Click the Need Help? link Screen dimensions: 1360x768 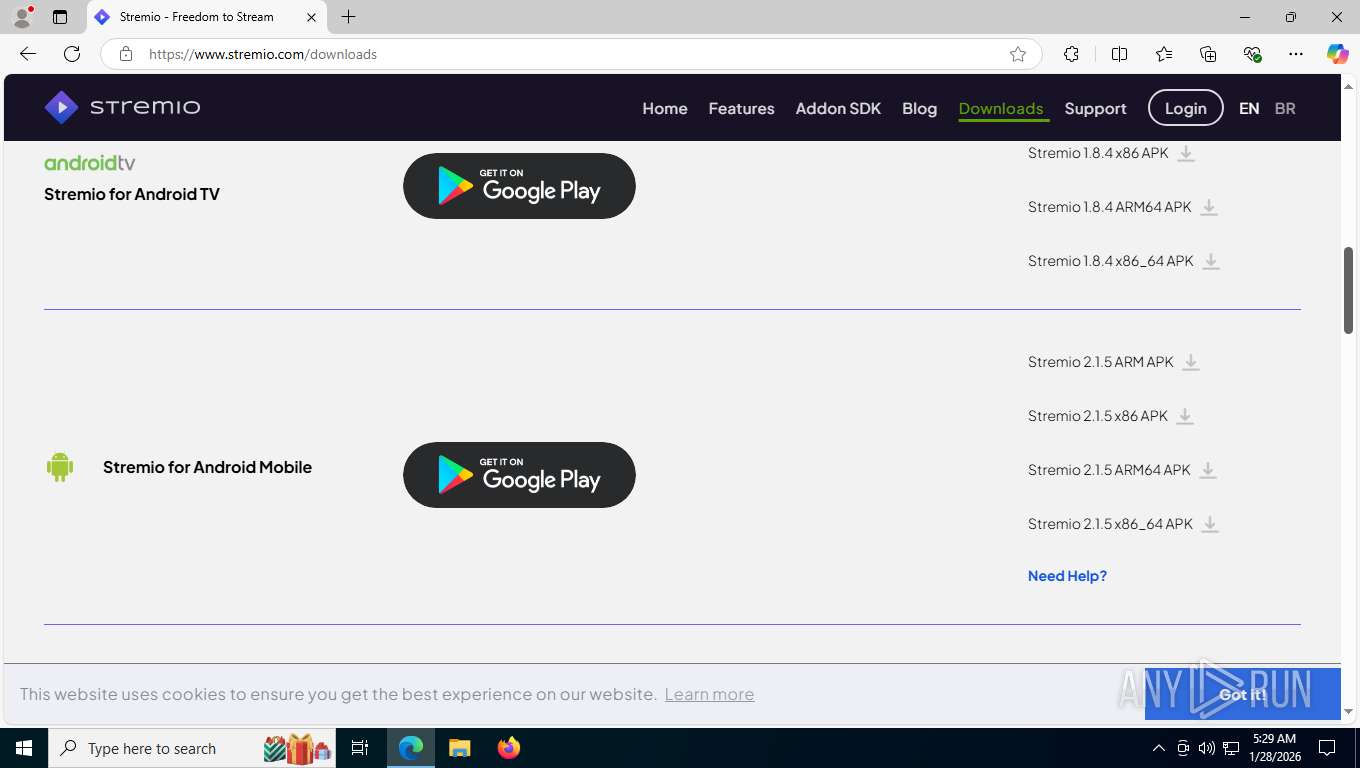[1067, 576]
